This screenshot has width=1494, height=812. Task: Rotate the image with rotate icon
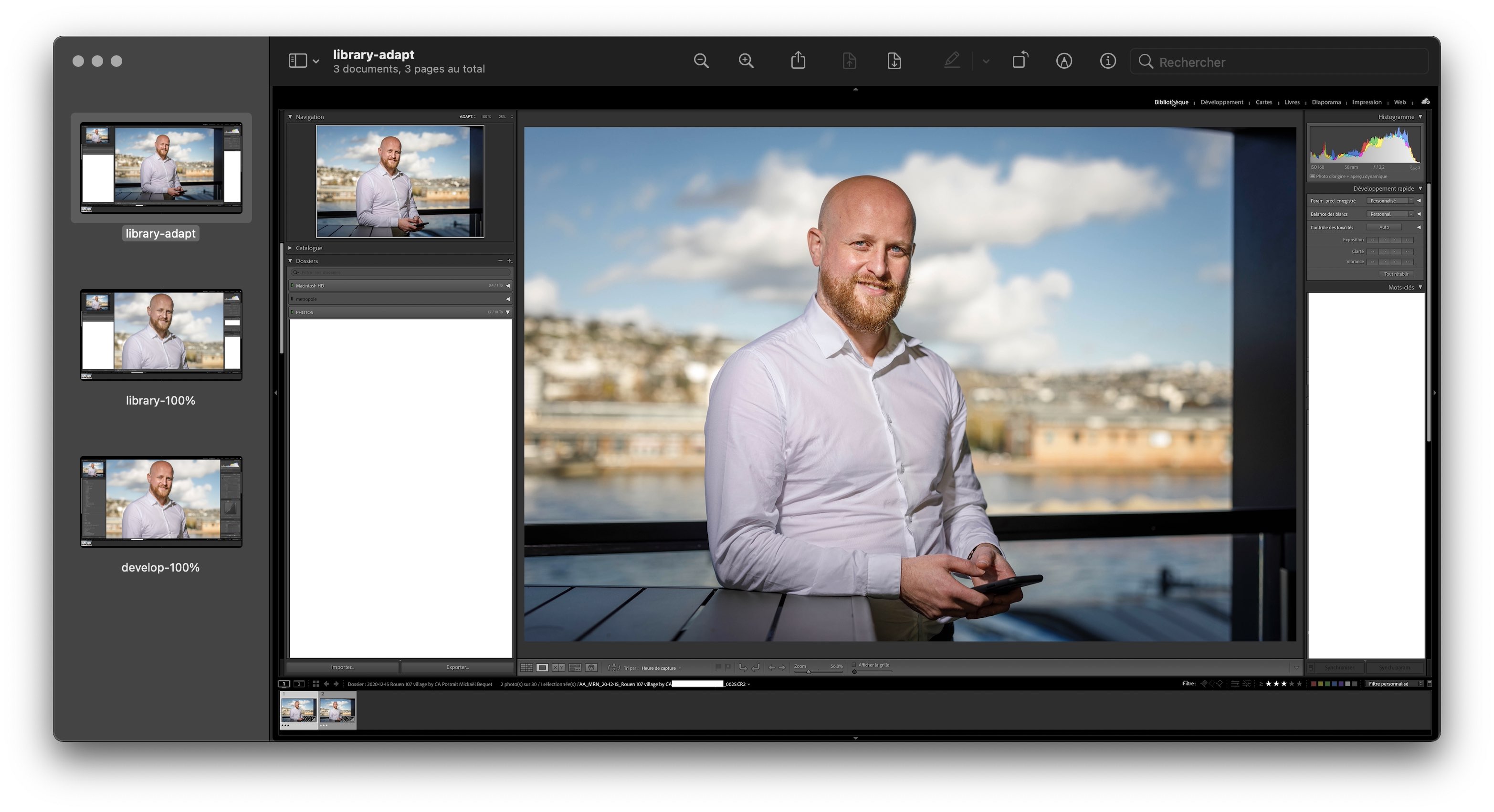coord(1020,60)
